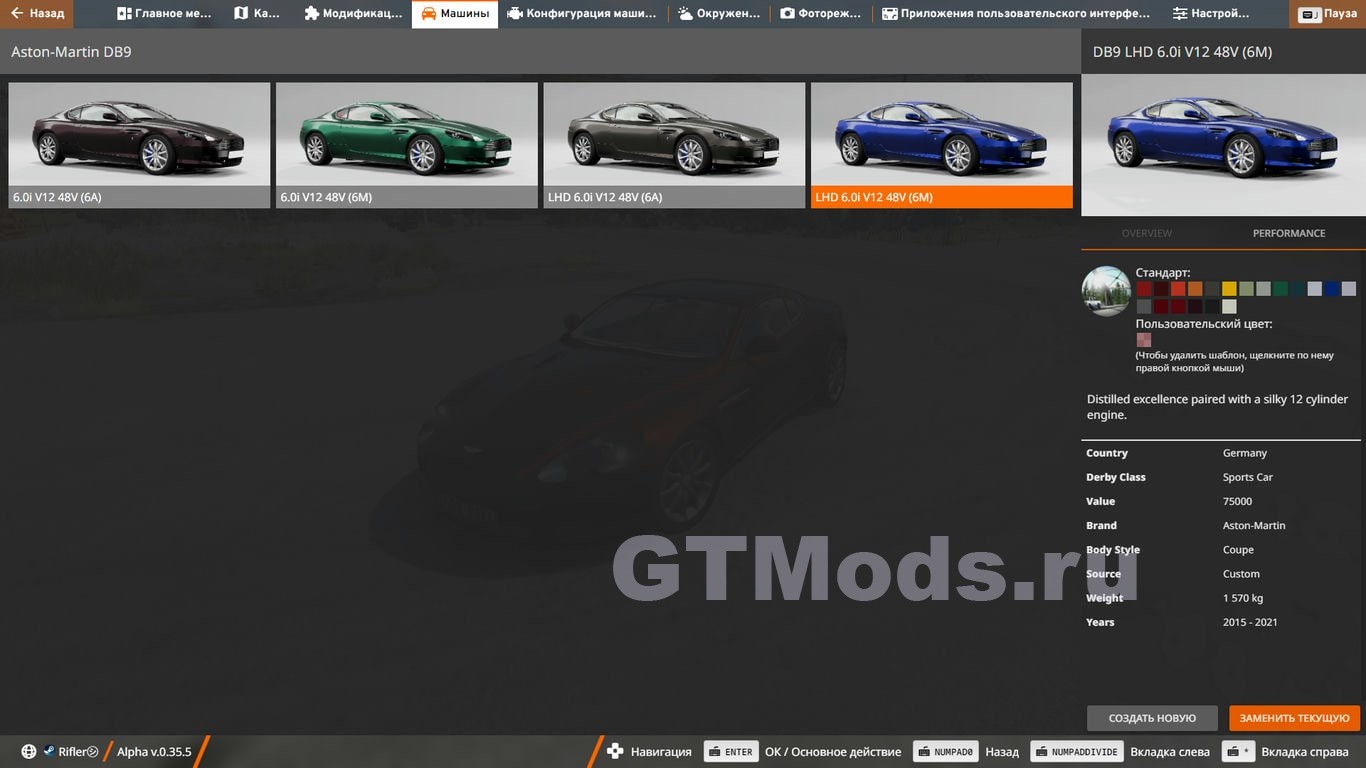1366x768 pixels.
Task: Click the globe icon in bottom bar
Action: tap(29, 752)
